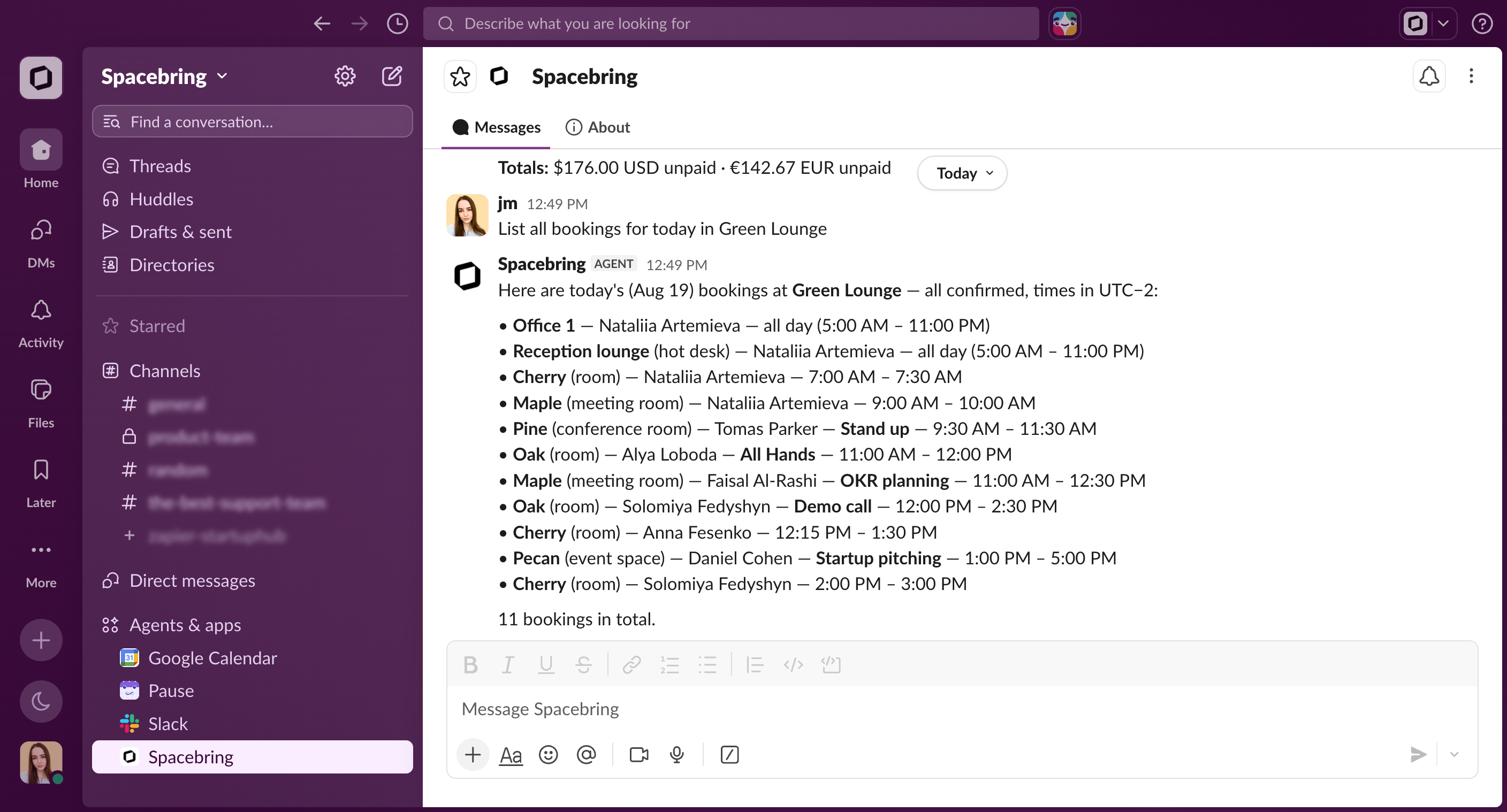Image resolution: width=1507 pixels, height=812 pixels.
Task: Hide formatting with the Aa button
Action: tap(511, 755)
